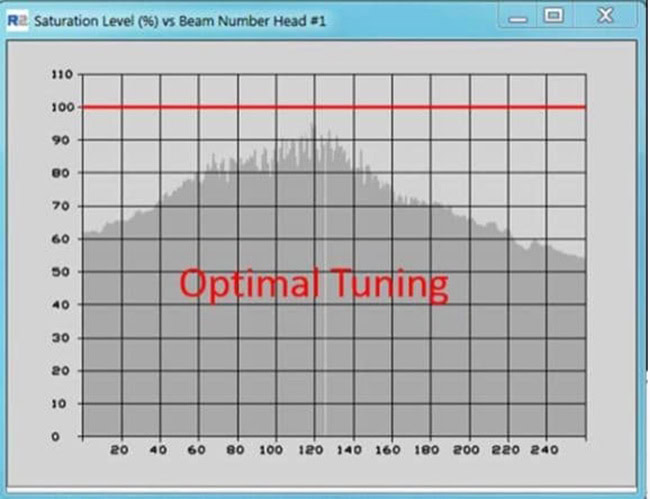Maximize the Saturation Level window

(554, 17)
